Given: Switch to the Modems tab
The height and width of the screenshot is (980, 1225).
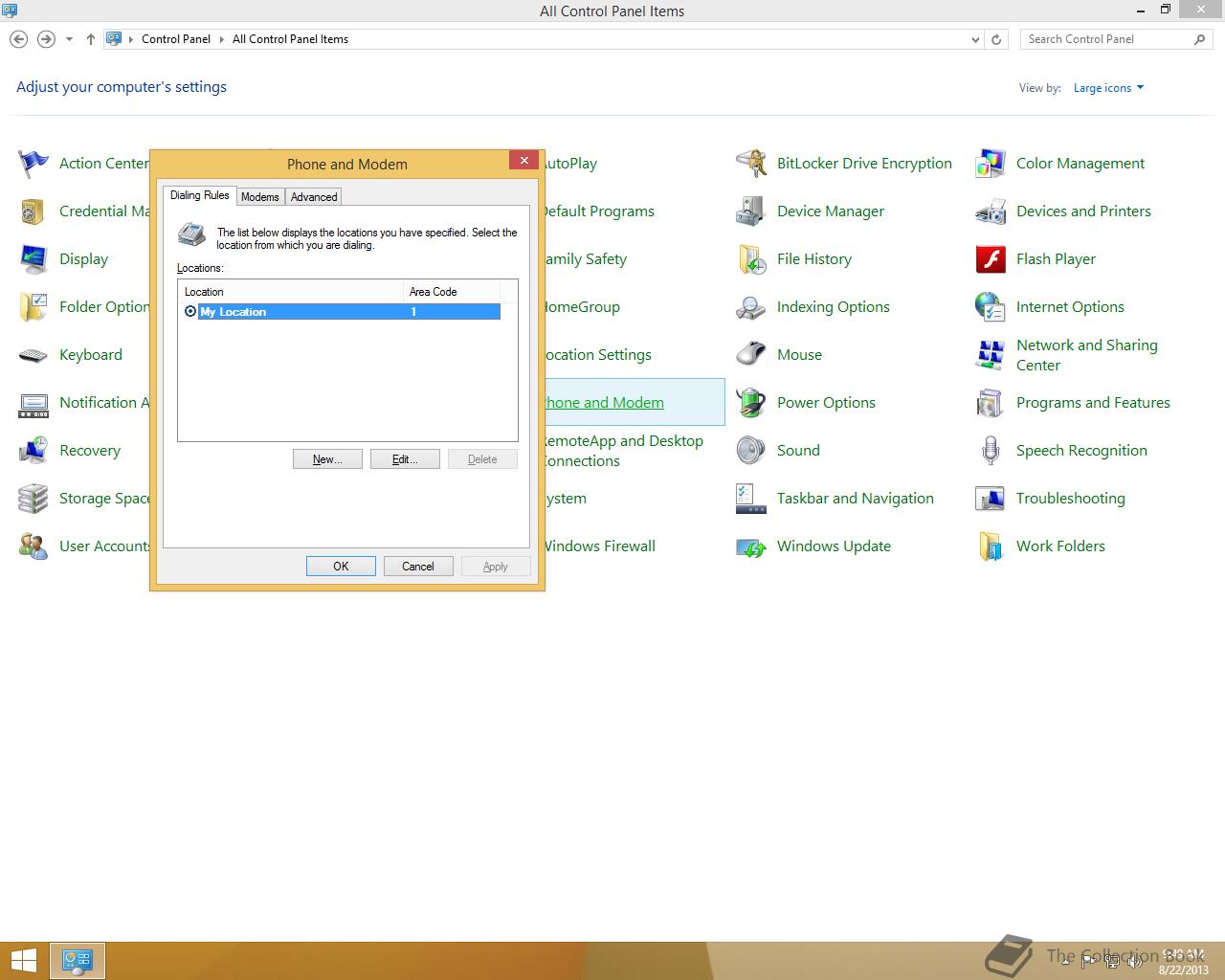Looking at the screenshot, I should (x=260, y=197).
